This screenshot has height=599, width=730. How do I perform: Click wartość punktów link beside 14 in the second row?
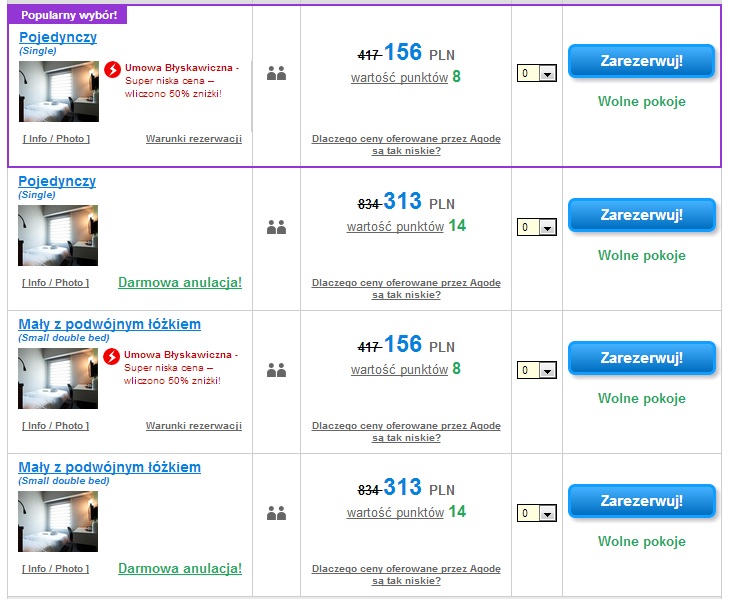pos(395,227)
